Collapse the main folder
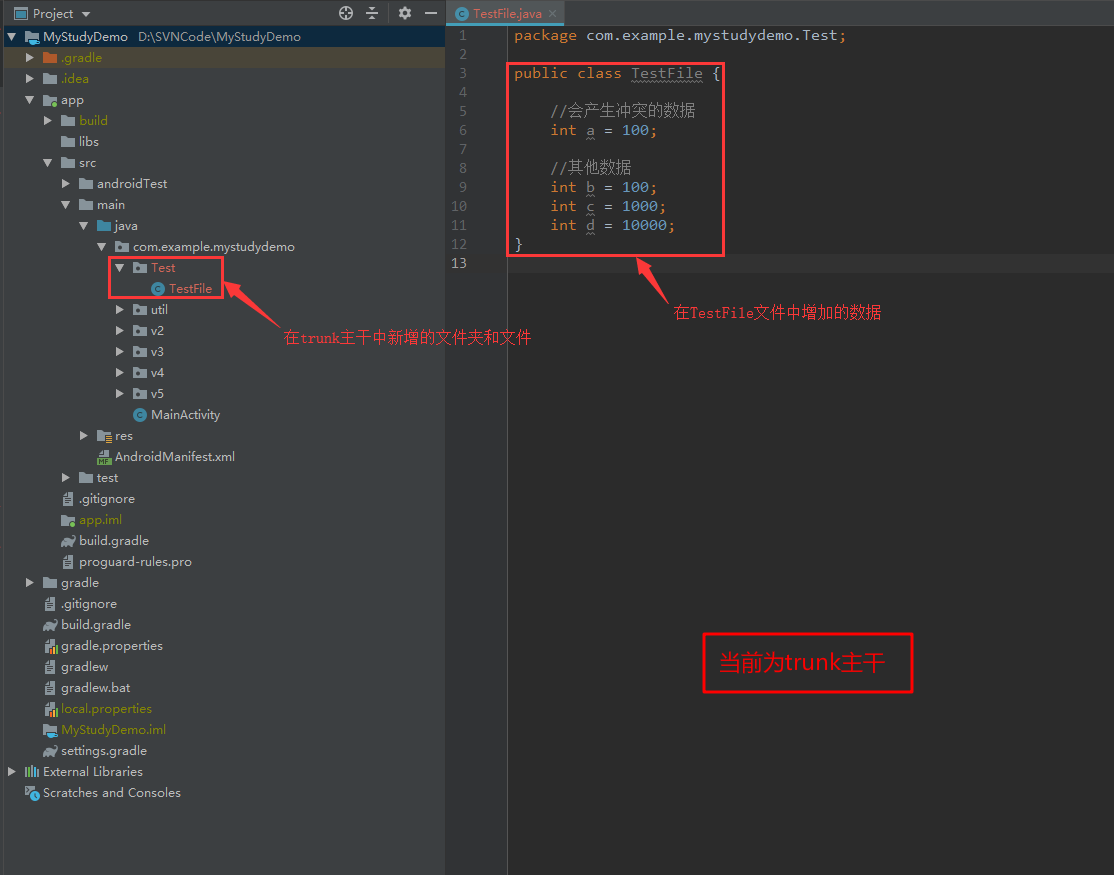The image size is (1114, 875). [x=66, y=205]
